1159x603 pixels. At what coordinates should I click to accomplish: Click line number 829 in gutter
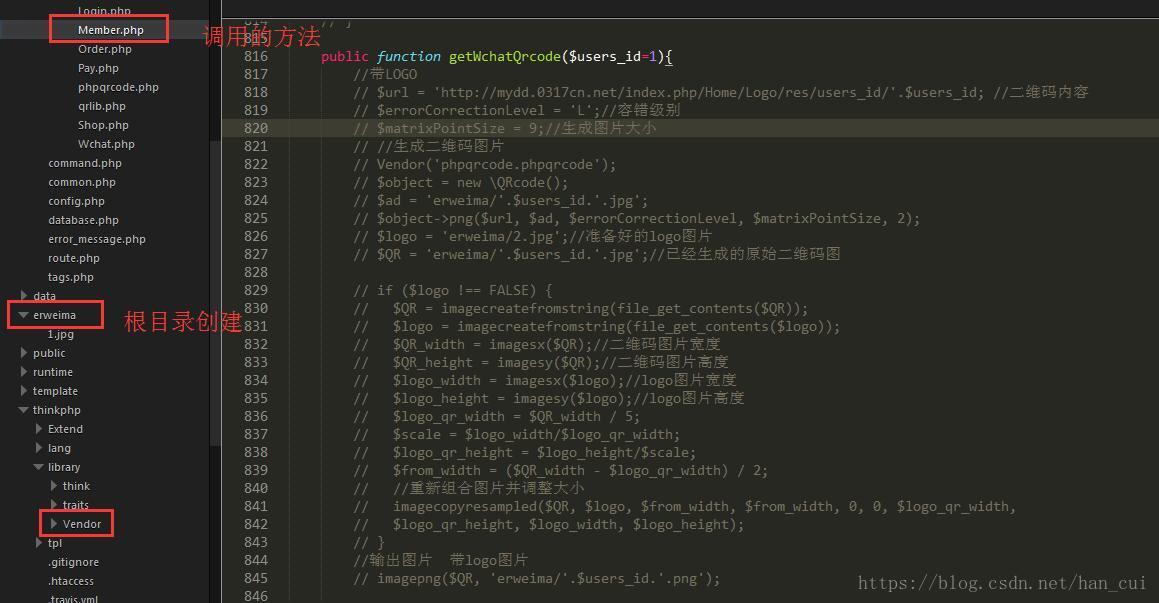(256, 290)
